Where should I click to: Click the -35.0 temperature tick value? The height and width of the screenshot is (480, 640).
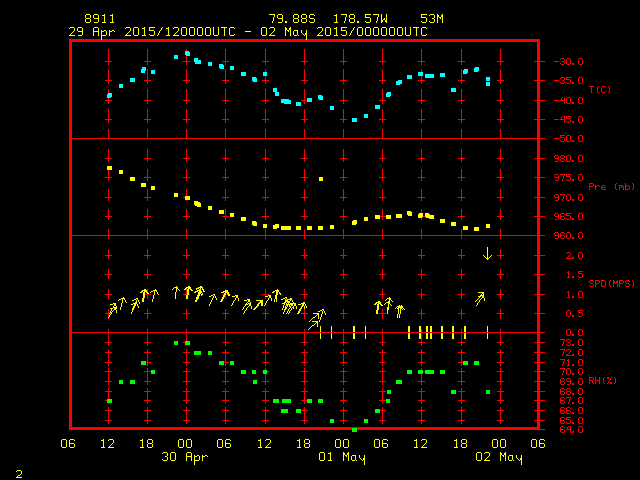(568, 81)
